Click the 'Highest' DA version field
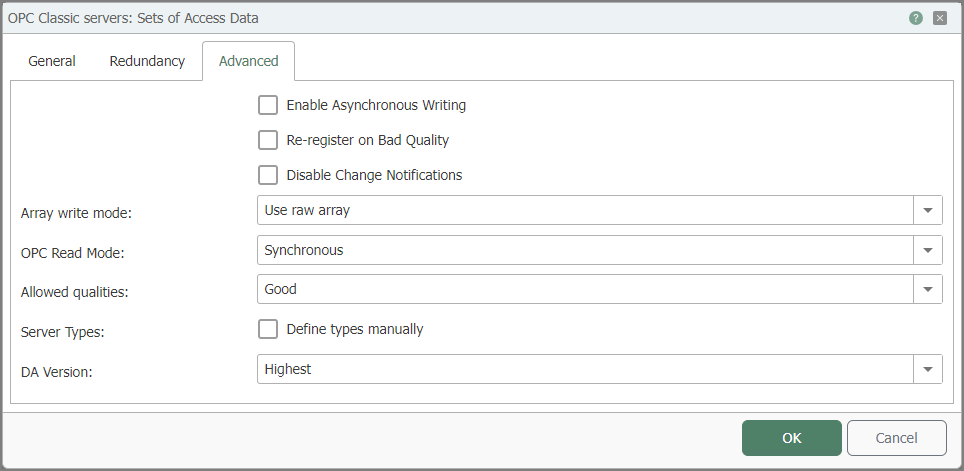The image size is (964, 471). tap(585, 369)
